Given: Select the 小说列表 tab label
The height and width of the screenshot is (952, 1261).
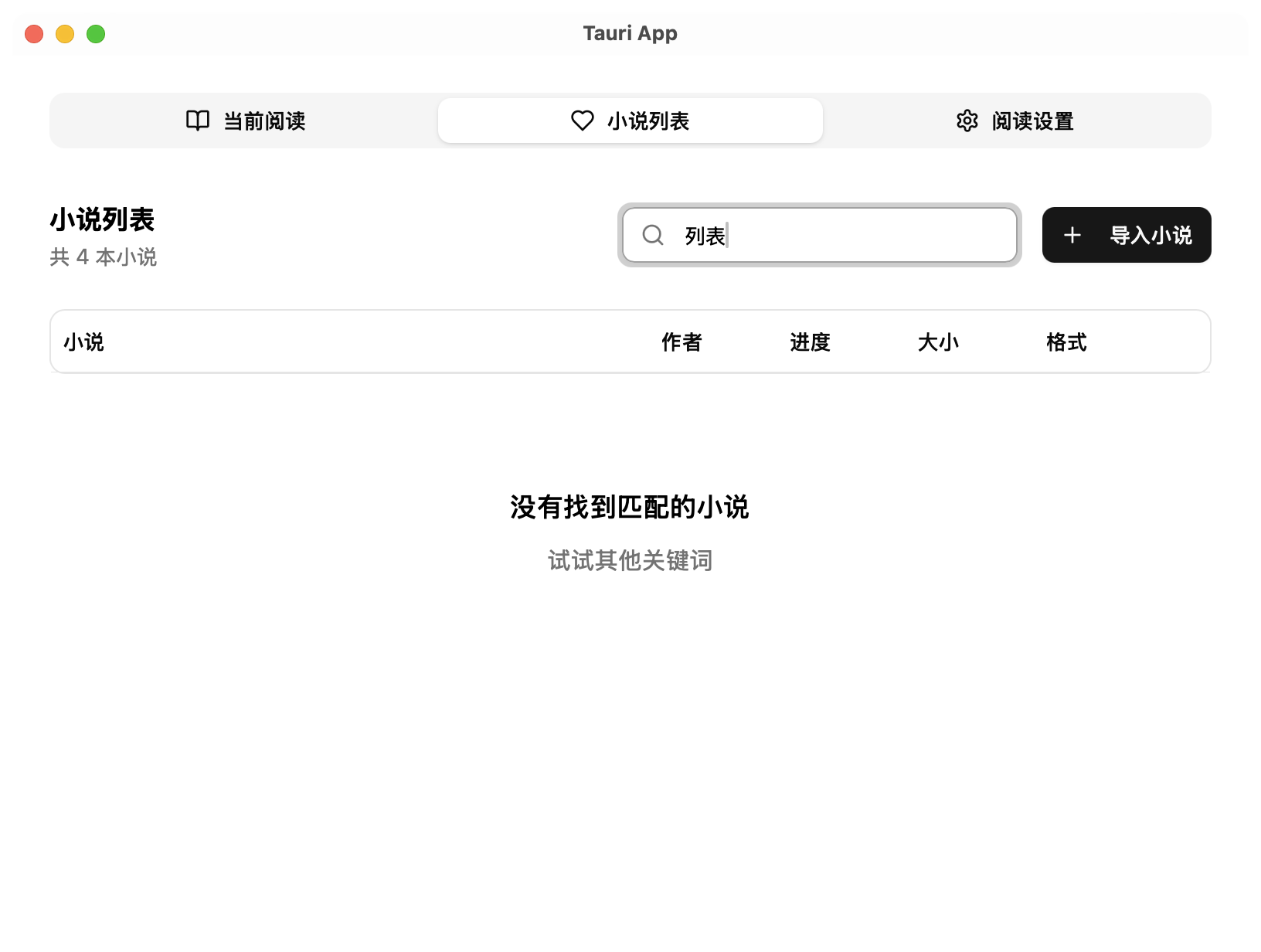Looking at the screenshot, I should [x=647, y=121].
